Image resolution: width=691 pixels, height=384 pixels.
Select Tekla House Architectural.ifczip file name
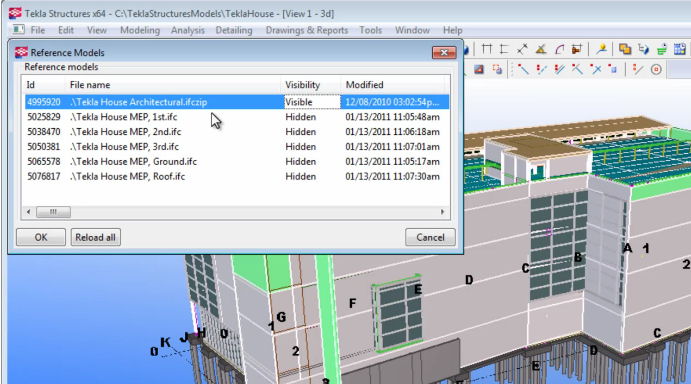point(139,102)
